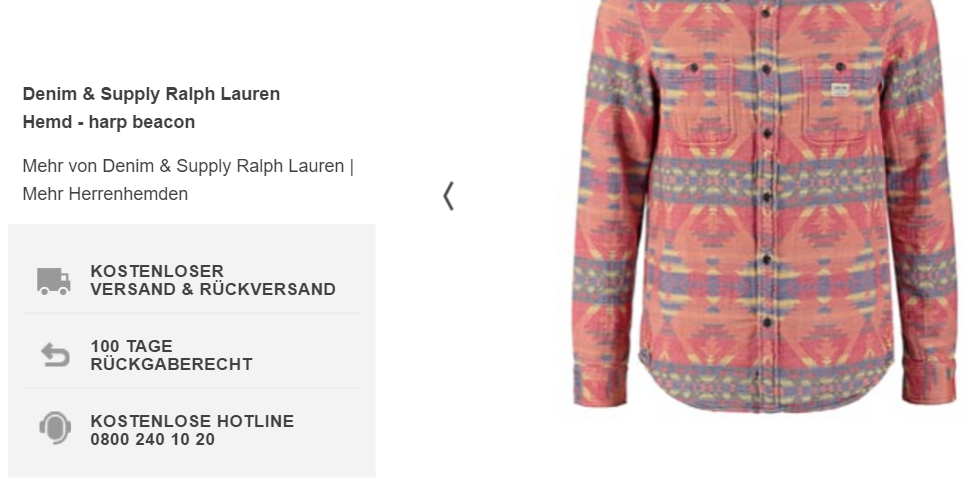Click the Hemd - harp beacon product name
Screen dimensions: 972x487
click(x=109, y=122)
